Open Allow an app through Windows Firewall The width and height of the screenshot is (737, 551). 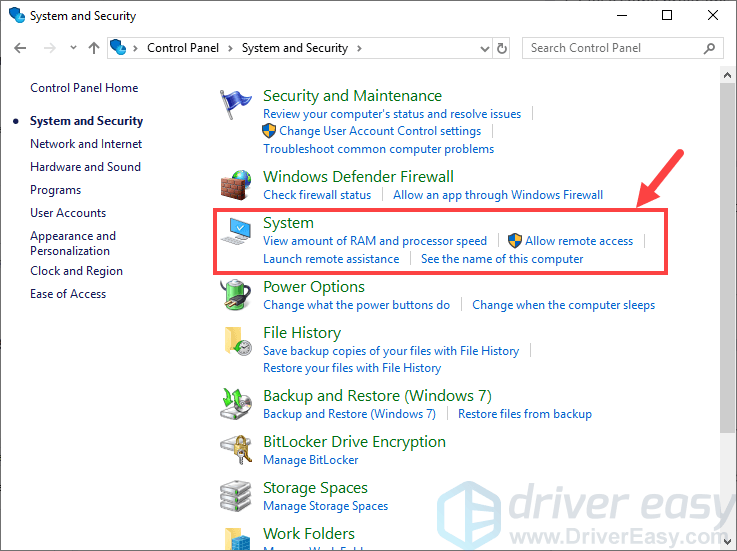pyautogui.click(x=498, y=195)
